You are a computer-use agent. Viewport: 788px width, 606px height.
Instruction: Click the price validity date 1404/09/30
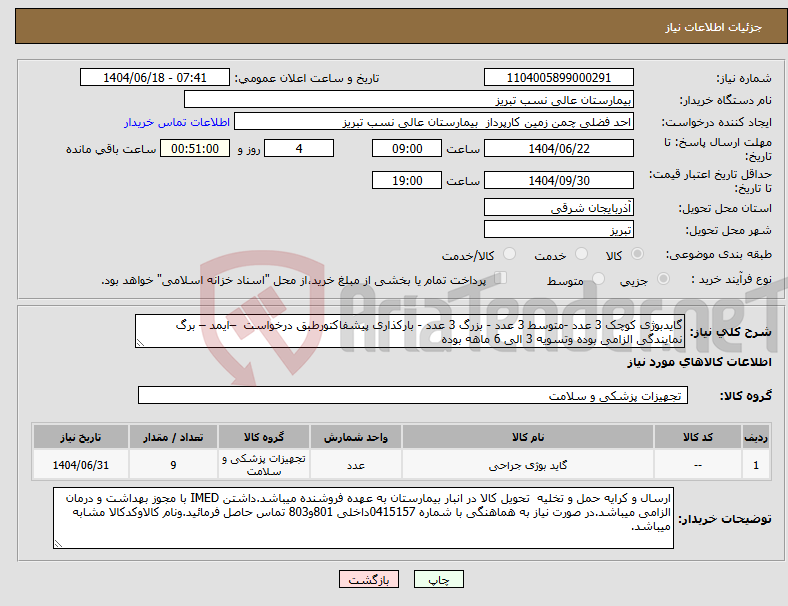point(558,180)
